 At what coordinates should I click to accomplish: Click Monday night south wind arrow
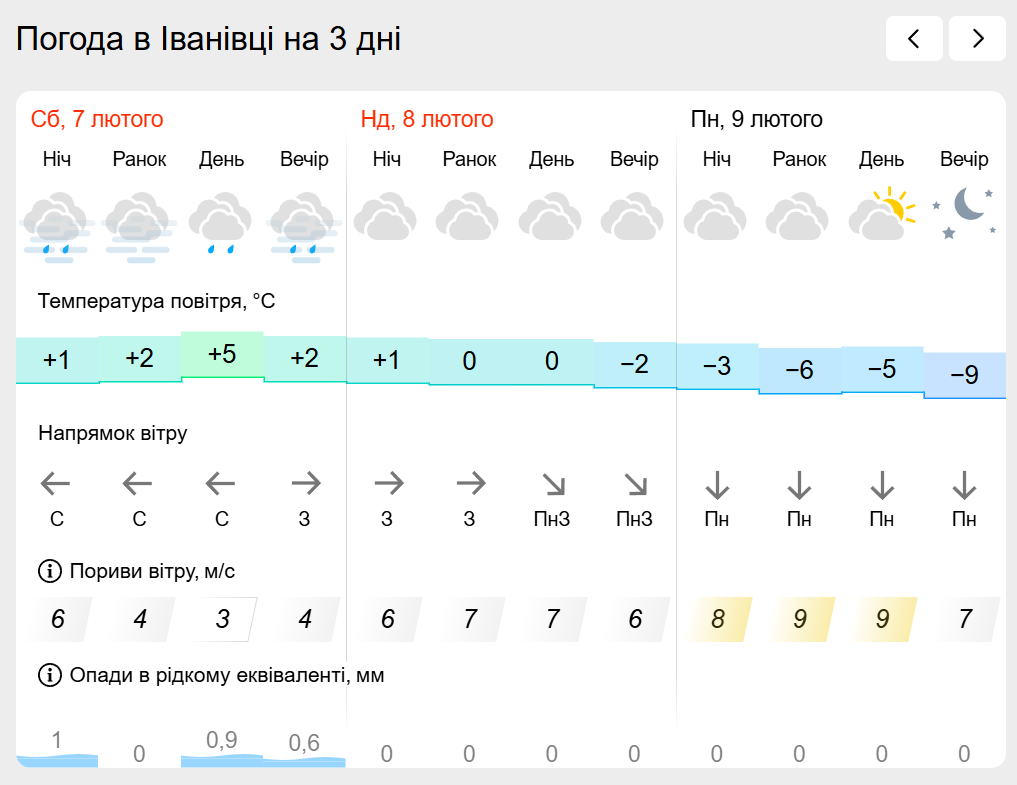pyautogui.click(x=716, y=485)
